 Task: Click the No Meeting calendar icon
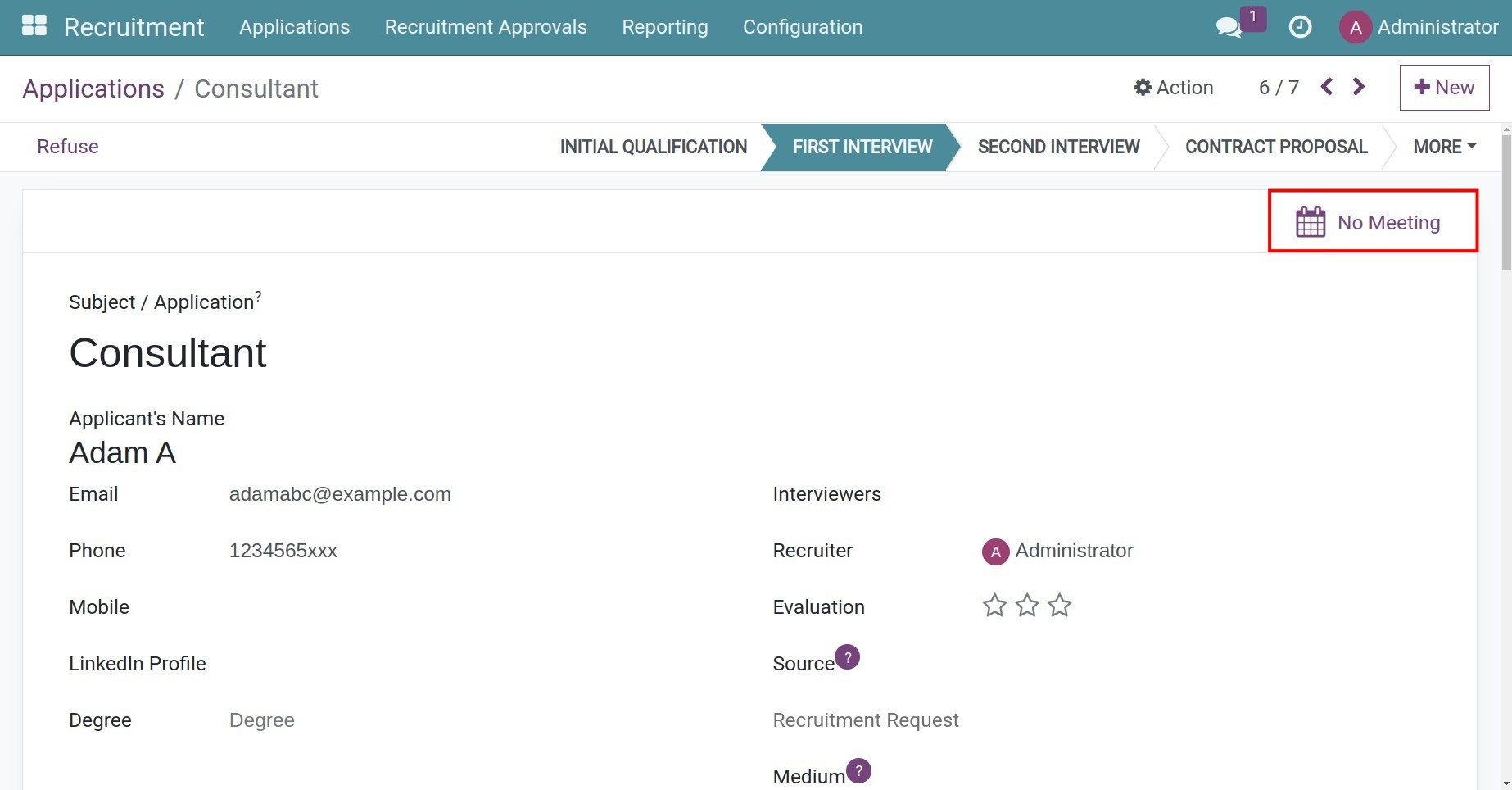(1311, 222)
